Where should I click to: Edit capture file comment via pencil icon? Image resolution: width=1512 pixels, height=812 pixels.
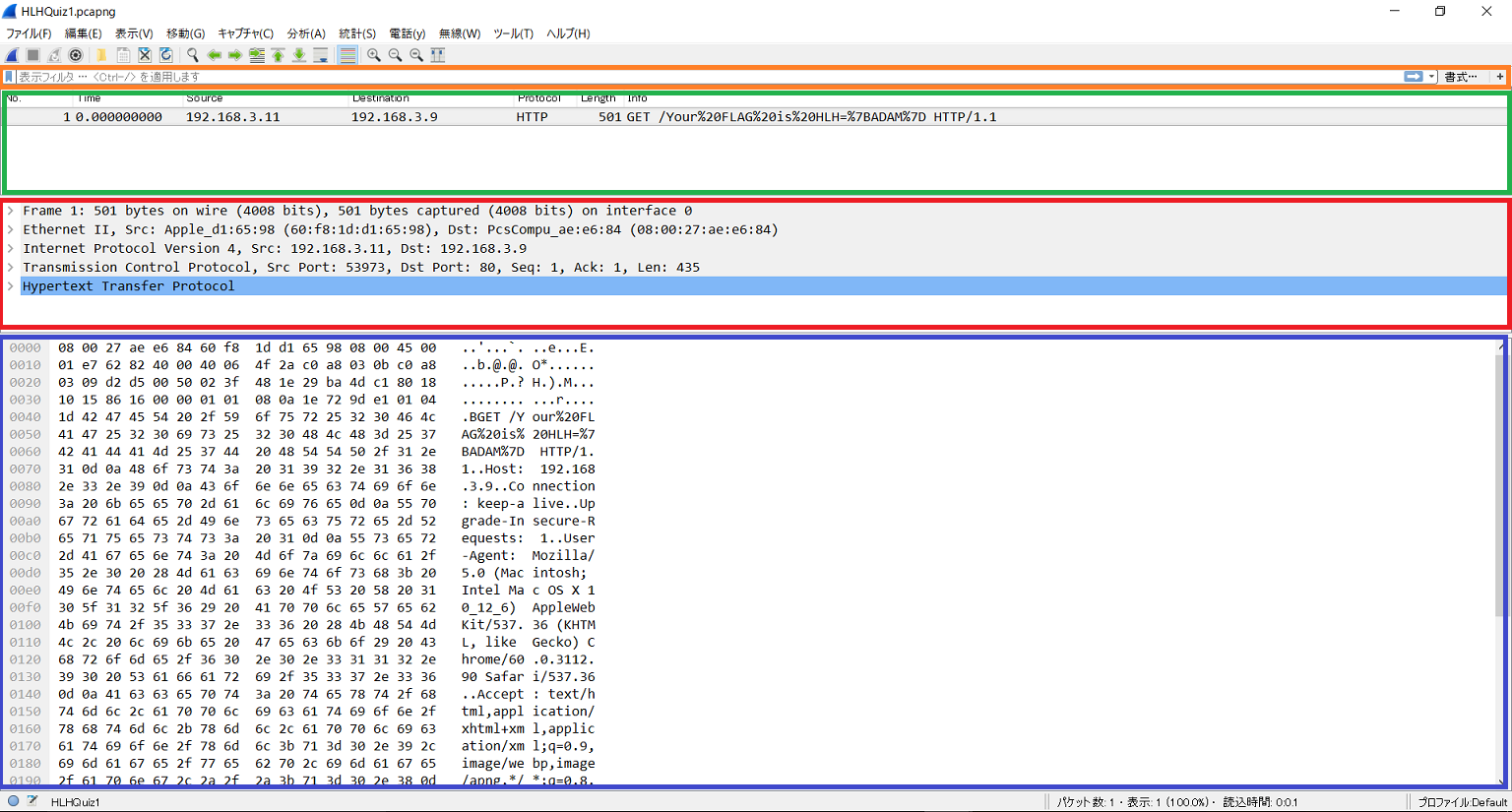coord(32,802)
